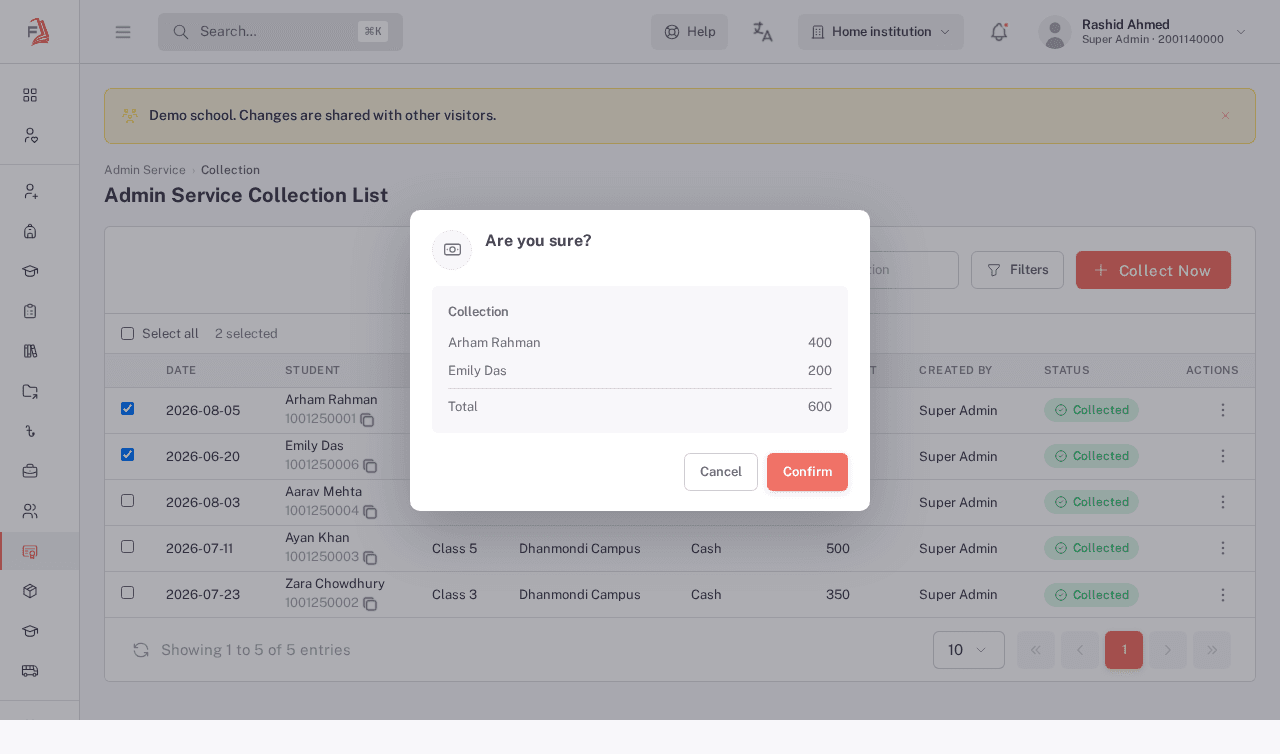This screenshot has height=754, width=1280.
Task: Open the Help button
Action: point(689,32)
